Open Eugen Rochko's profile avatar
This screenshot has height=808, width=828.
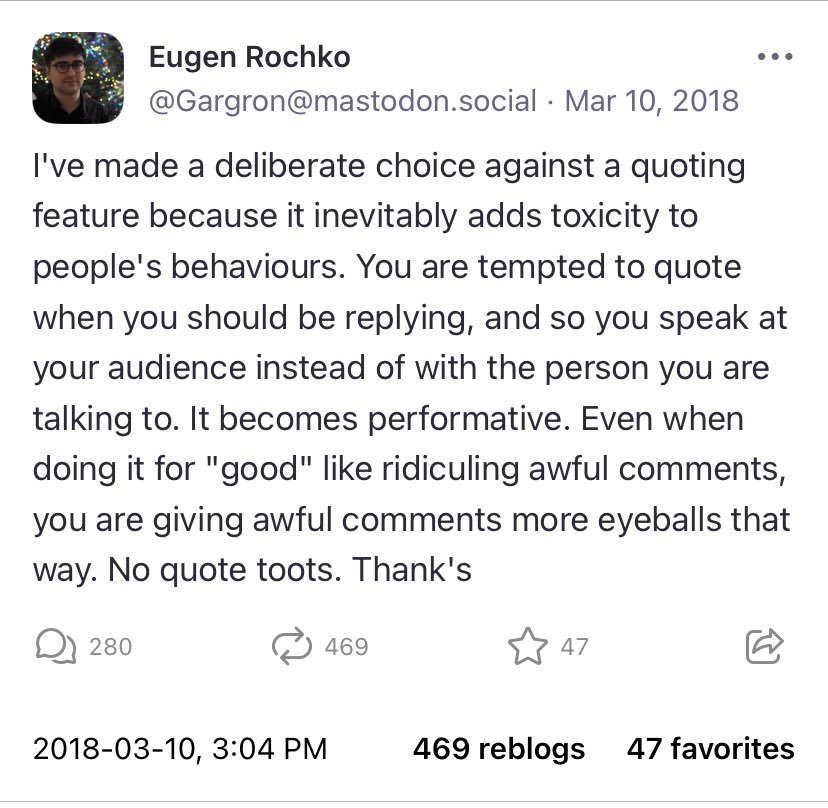[78, 77]
